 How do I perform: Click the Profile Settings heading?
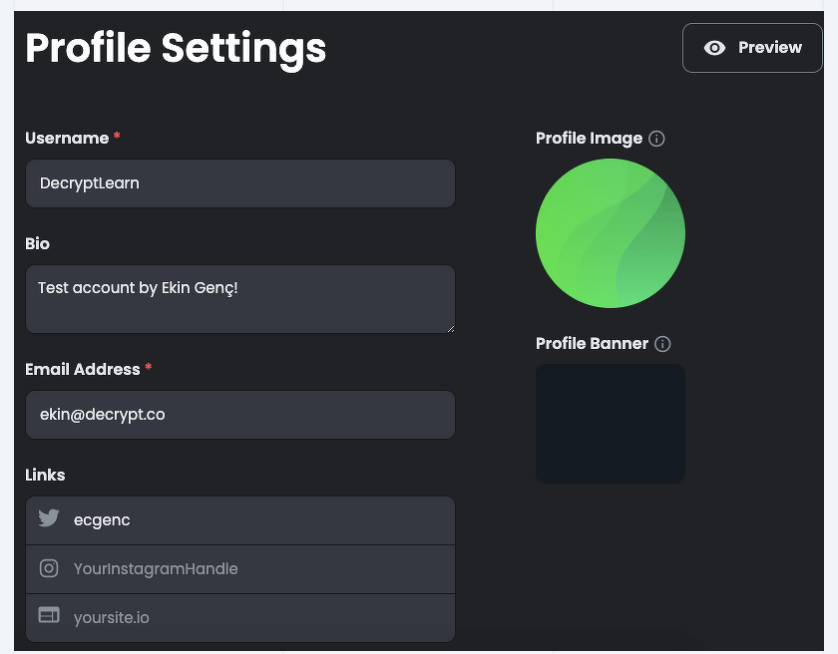pos(175,49)
